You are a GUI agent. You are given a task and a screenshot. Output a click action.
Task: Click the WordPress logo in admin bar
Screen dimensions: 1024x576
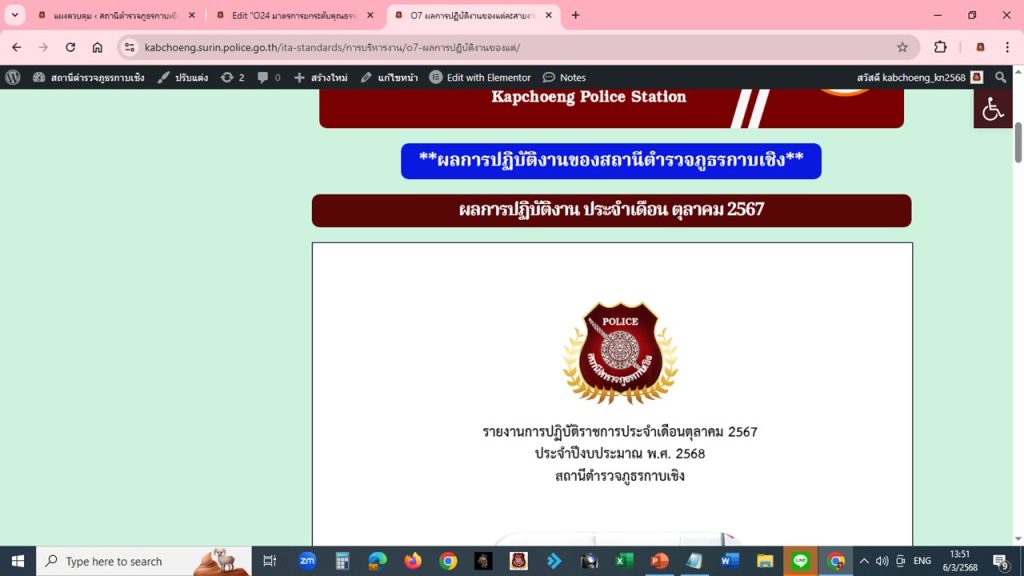click(x=13, y=77)
